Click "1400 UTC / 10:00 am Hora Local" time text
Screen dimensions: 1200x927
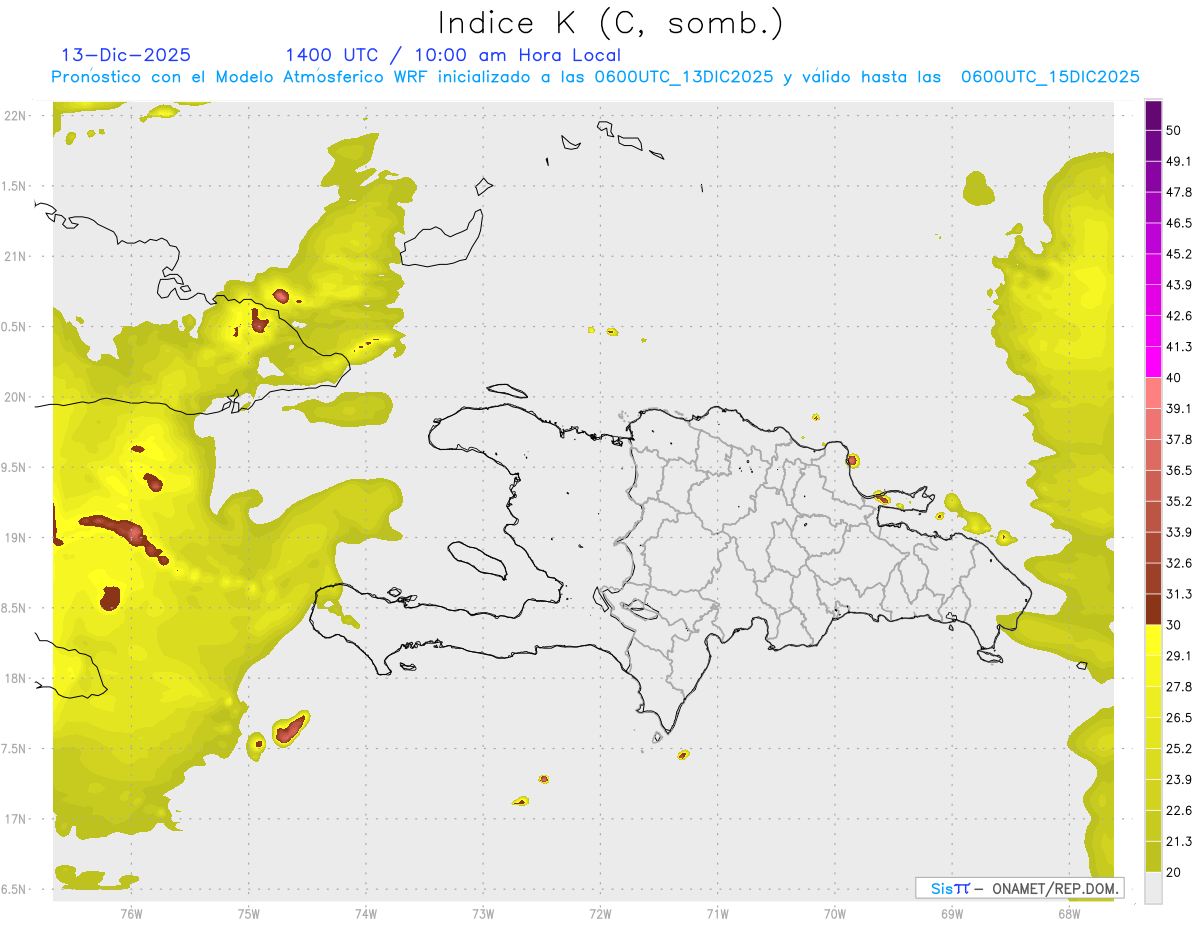[x=453, y=55]
